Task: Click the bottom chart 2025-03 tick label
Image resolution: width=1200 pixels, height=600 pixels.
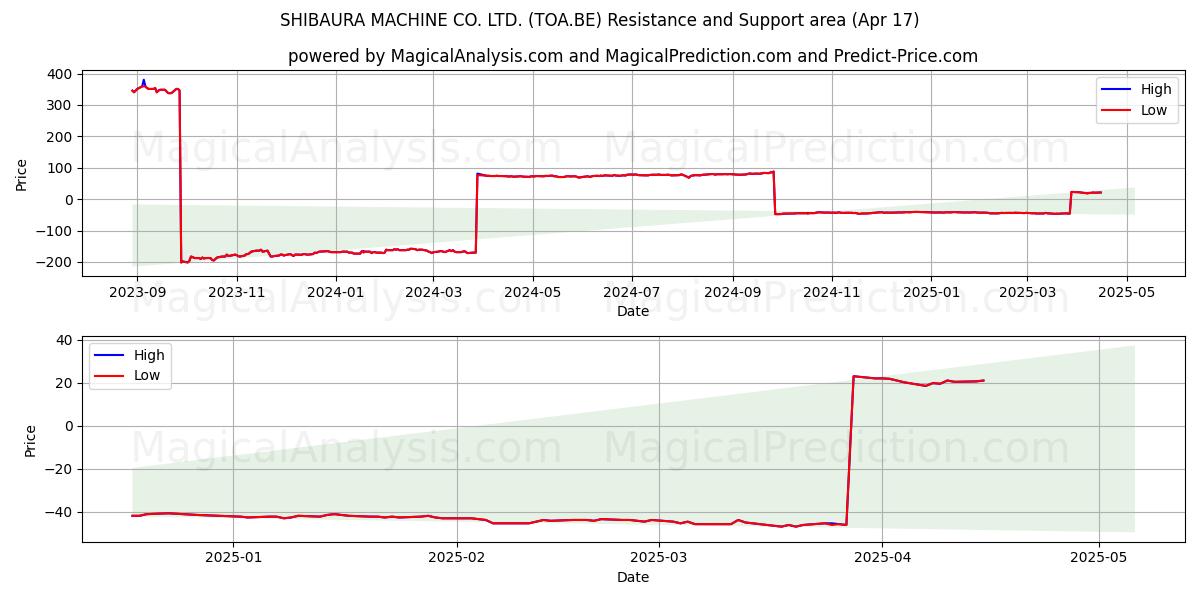Action: pos(660,557)
